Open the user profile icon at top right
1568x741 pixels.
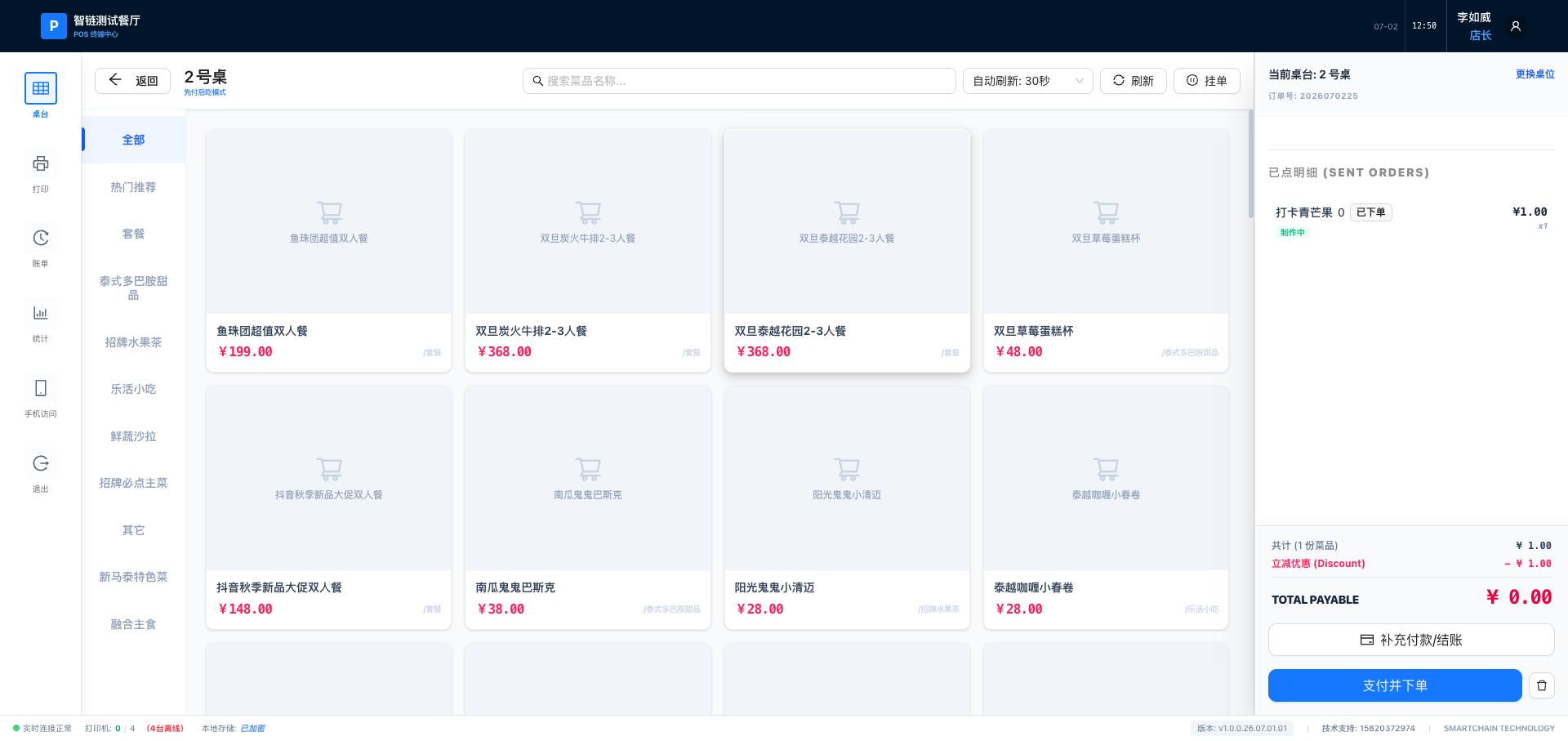(1515, 26)
